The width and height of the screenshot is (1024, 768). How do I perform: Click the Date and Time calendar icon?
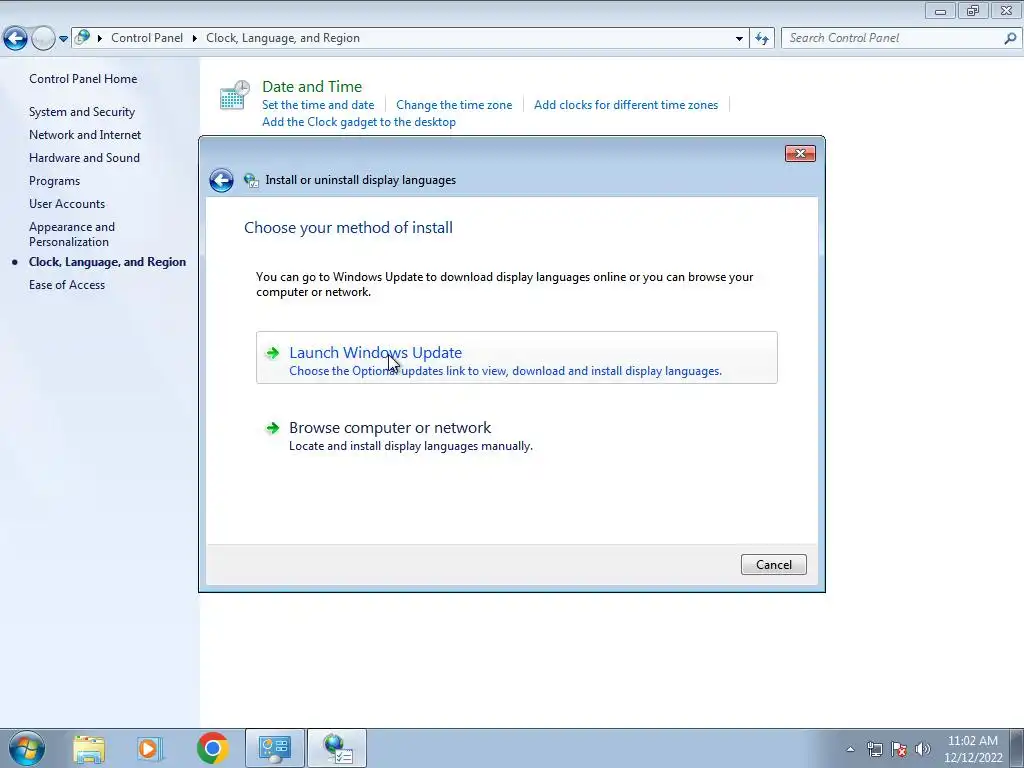coord(234,95)
